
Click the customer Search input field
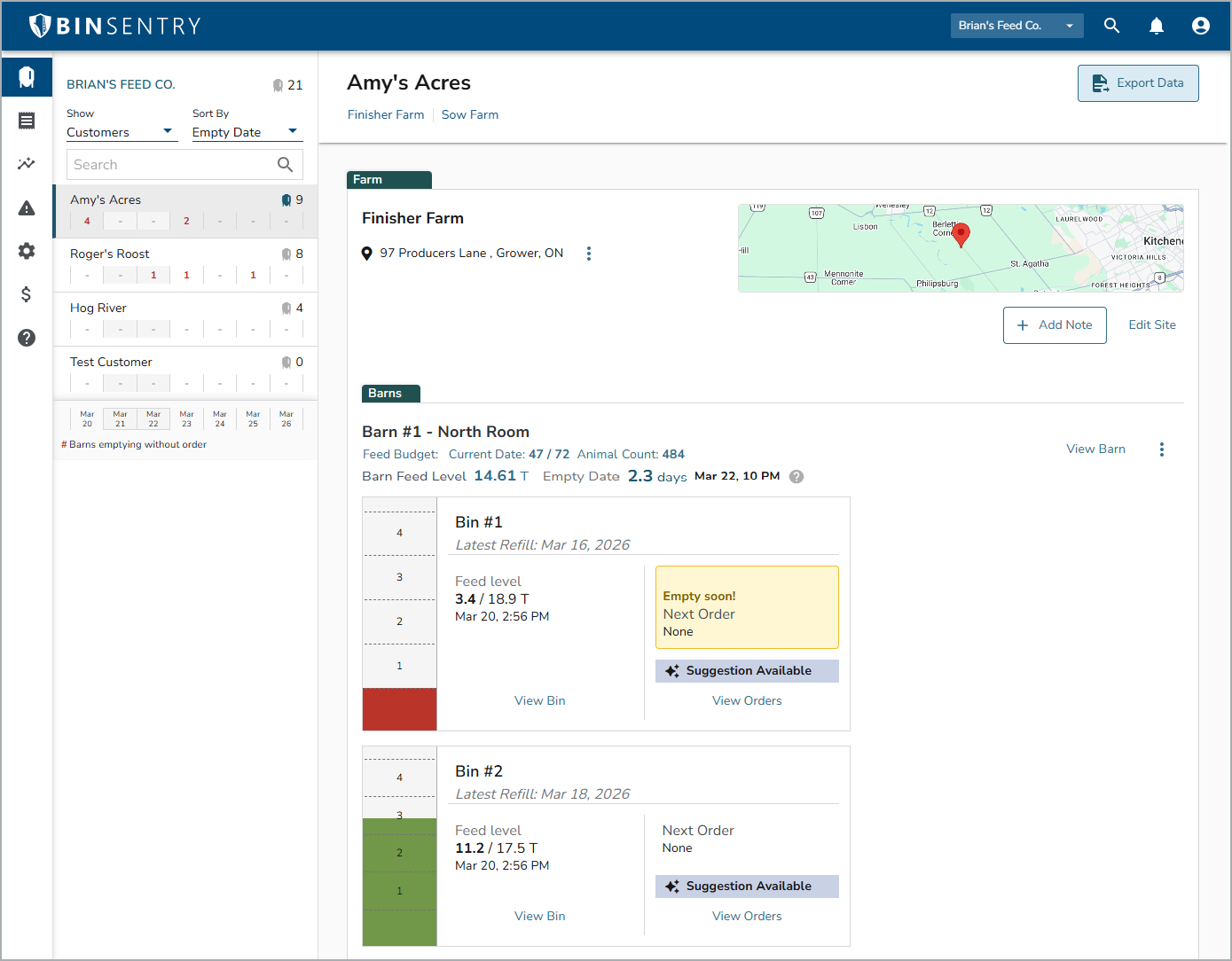tap(173, 165)
